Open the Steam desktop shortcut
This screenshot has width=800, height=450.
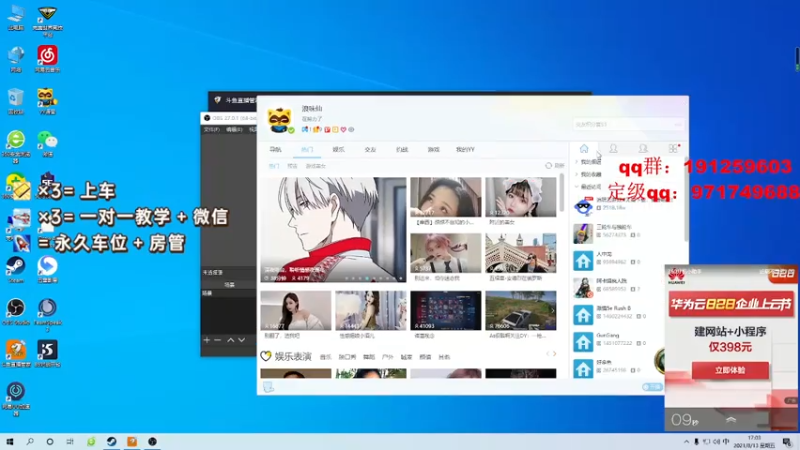(x=15, y=269)
